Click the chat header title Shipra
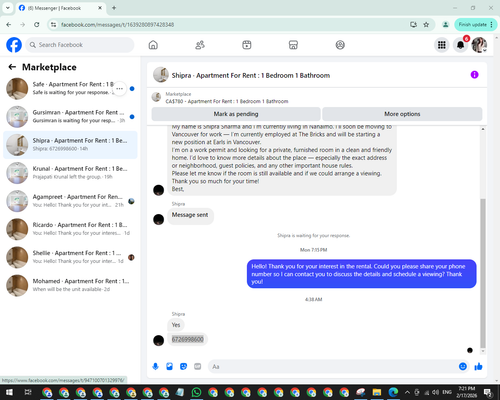The image size is (500, 400). 251,75
